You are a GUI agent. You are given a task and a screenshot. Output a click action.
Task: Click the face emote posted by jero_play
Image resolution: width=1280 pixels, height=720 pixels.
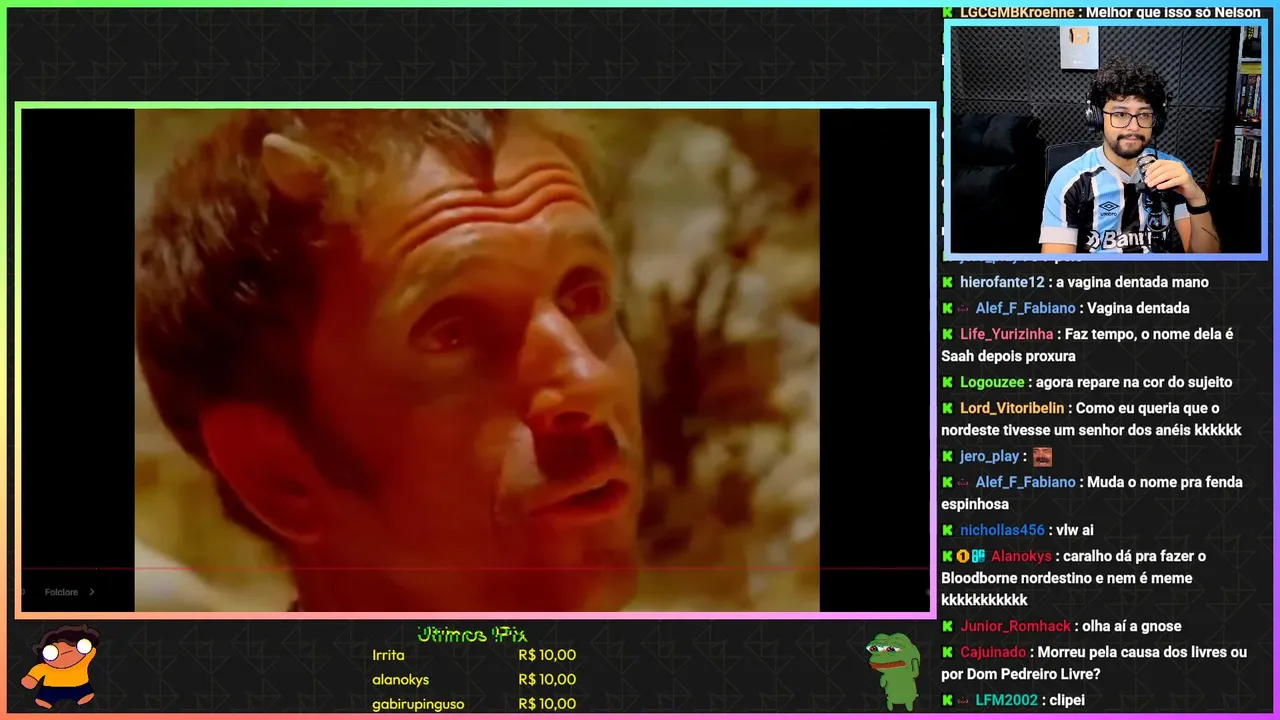(1042, 457)
